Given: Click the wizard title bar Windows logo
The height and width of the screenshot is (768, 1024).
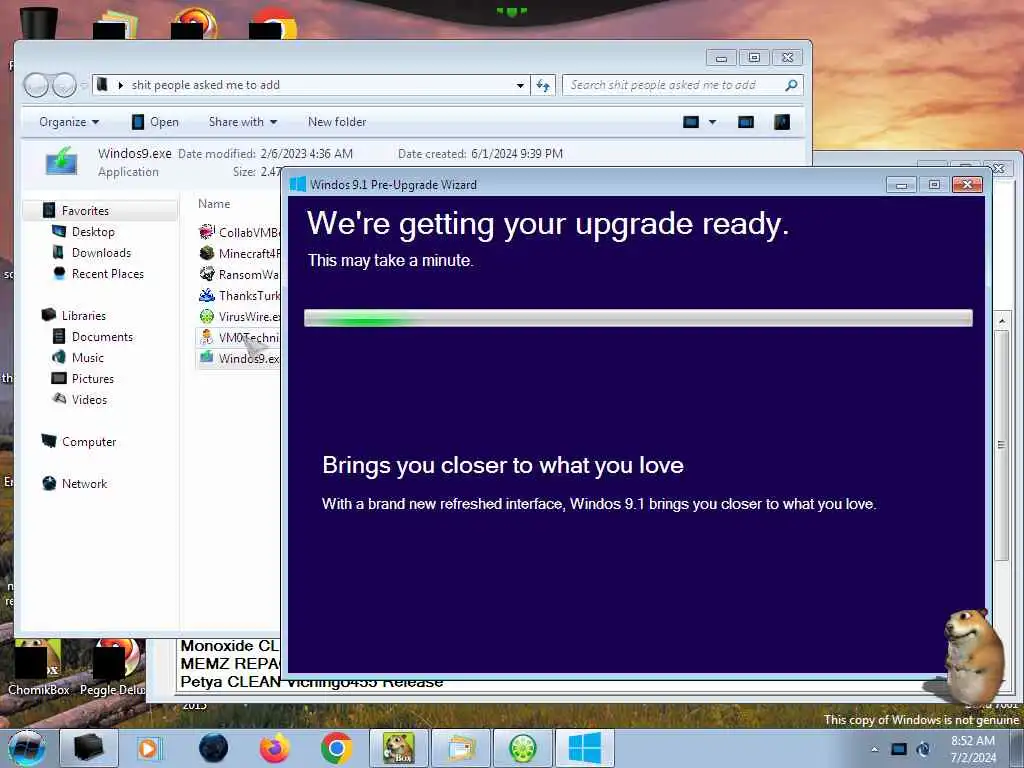Looking at the screenshot, I should click(298, 185).
